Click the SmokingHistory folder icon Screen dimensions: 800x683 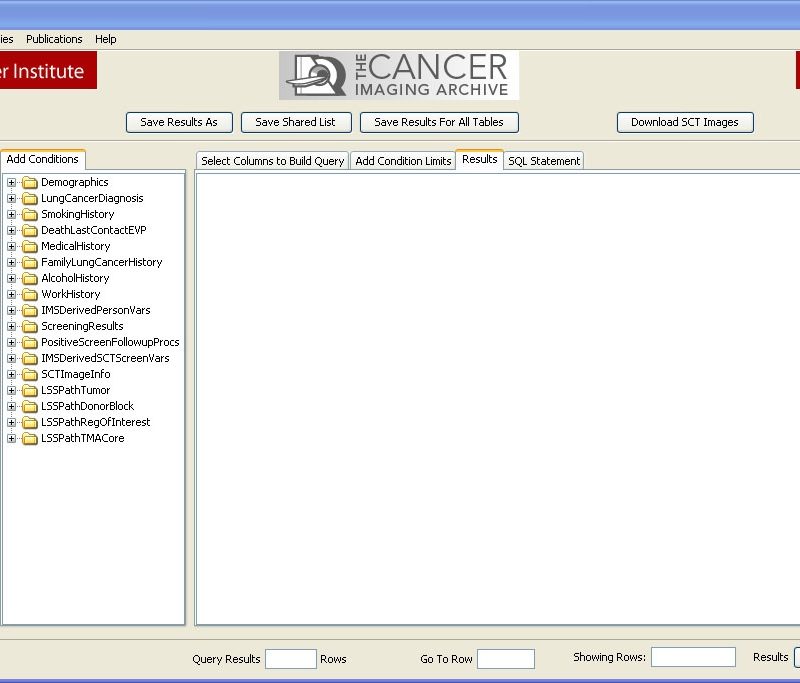[x=30, y=214]
